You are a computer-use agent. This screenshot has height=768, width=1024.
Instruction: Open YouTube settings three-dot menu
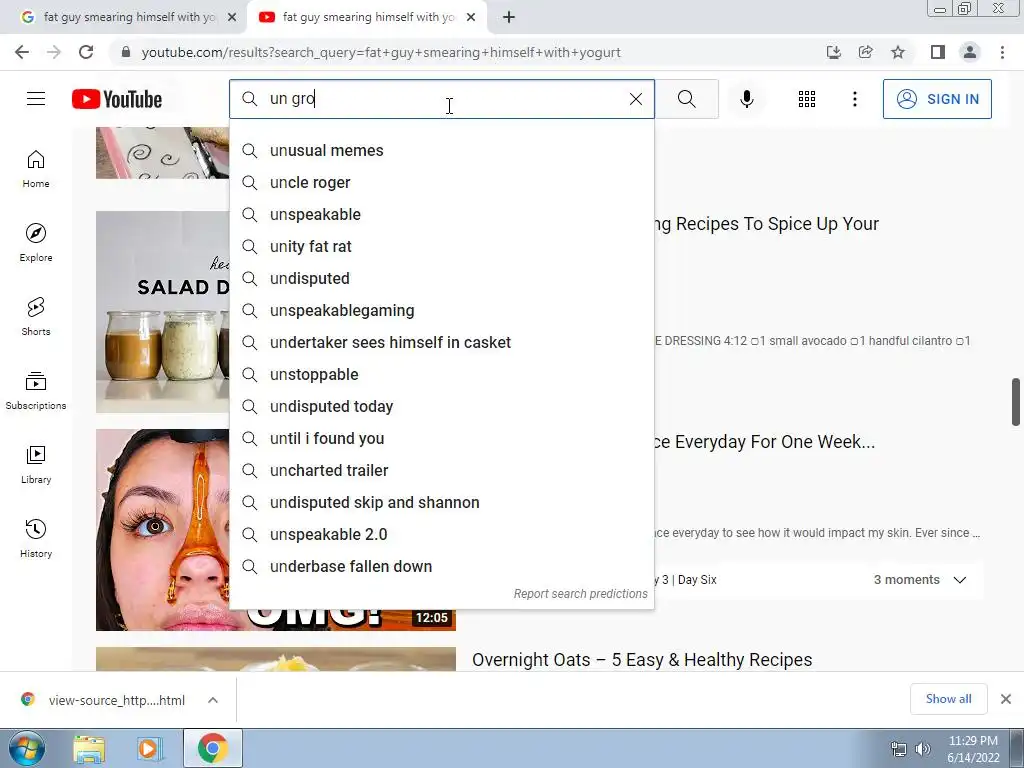point(854,99)
